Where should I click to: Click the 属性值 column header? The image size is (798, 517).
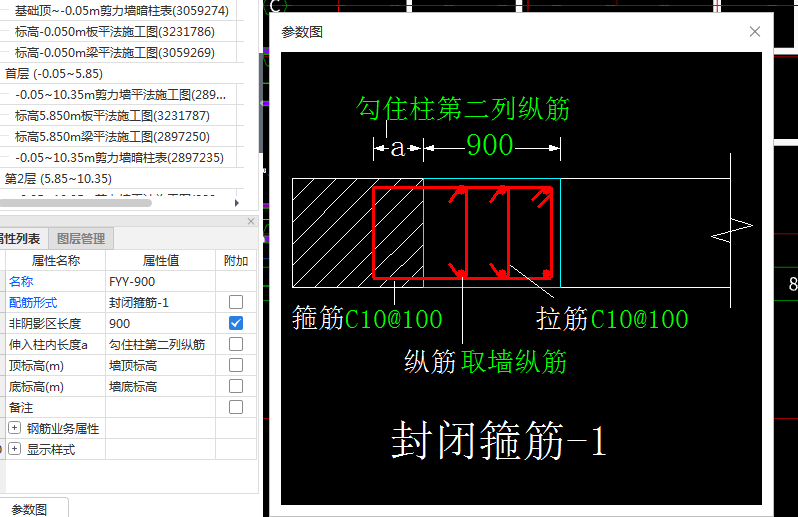160,261
